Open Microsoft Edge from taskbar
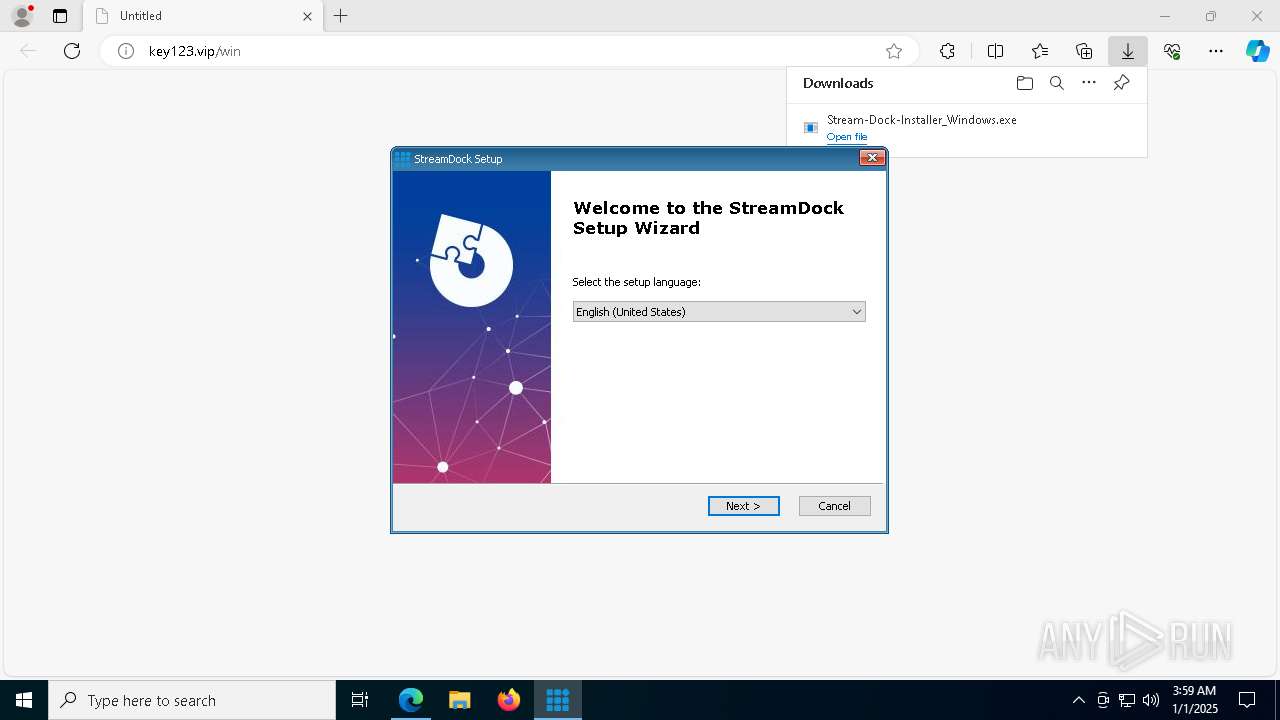Screen dimensions: 1280x720 411,700
